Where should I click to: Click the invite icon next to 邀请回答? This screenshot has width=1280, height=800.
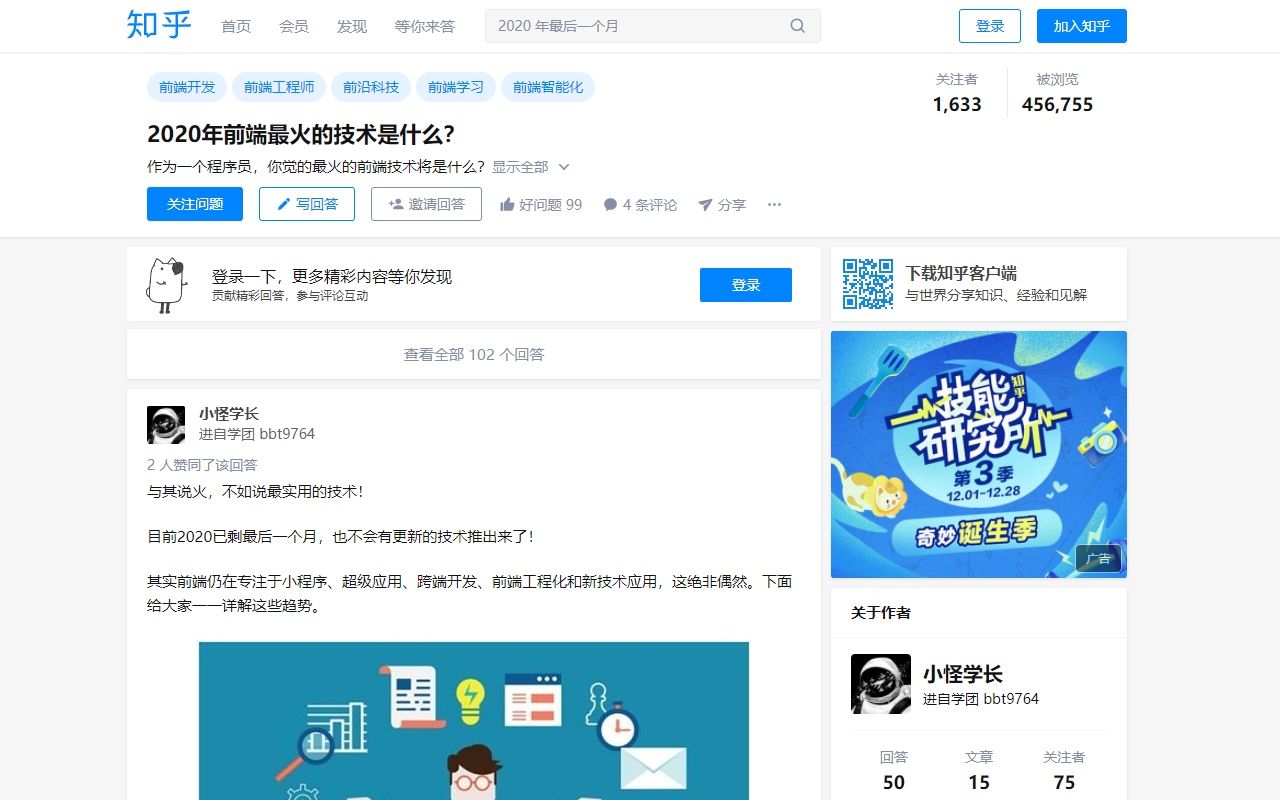(x=395, y=204)
